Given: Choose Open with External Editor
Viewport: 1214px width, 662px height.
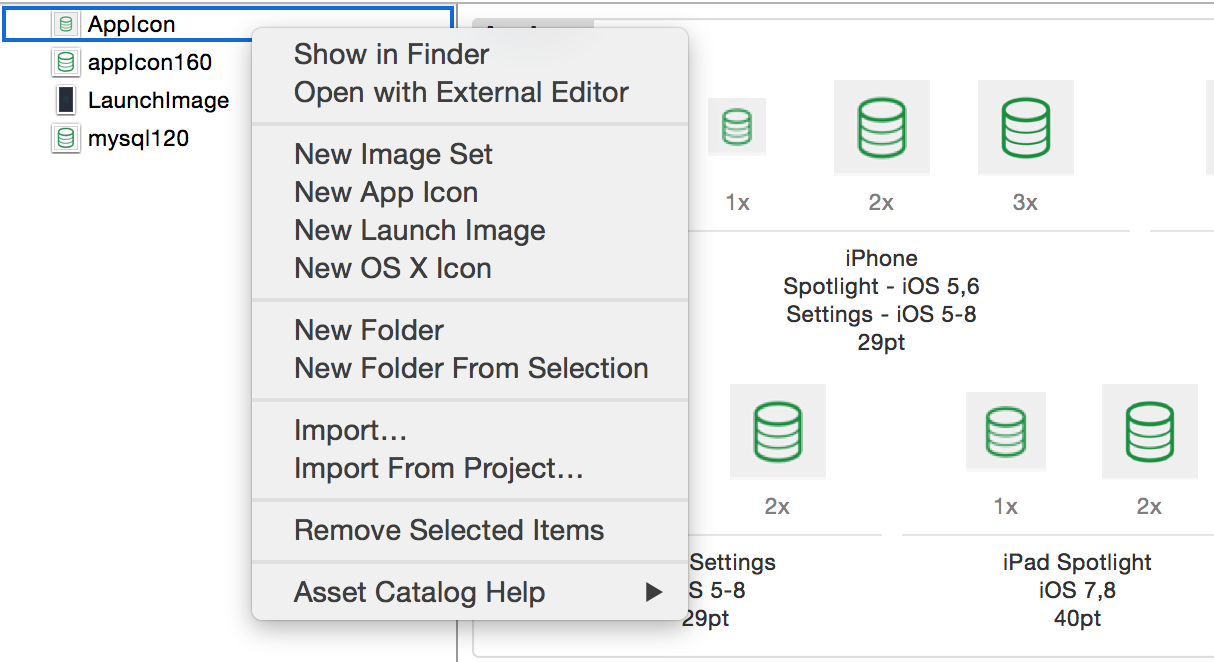Looking at the screenshot, I should tap(461, 92).
